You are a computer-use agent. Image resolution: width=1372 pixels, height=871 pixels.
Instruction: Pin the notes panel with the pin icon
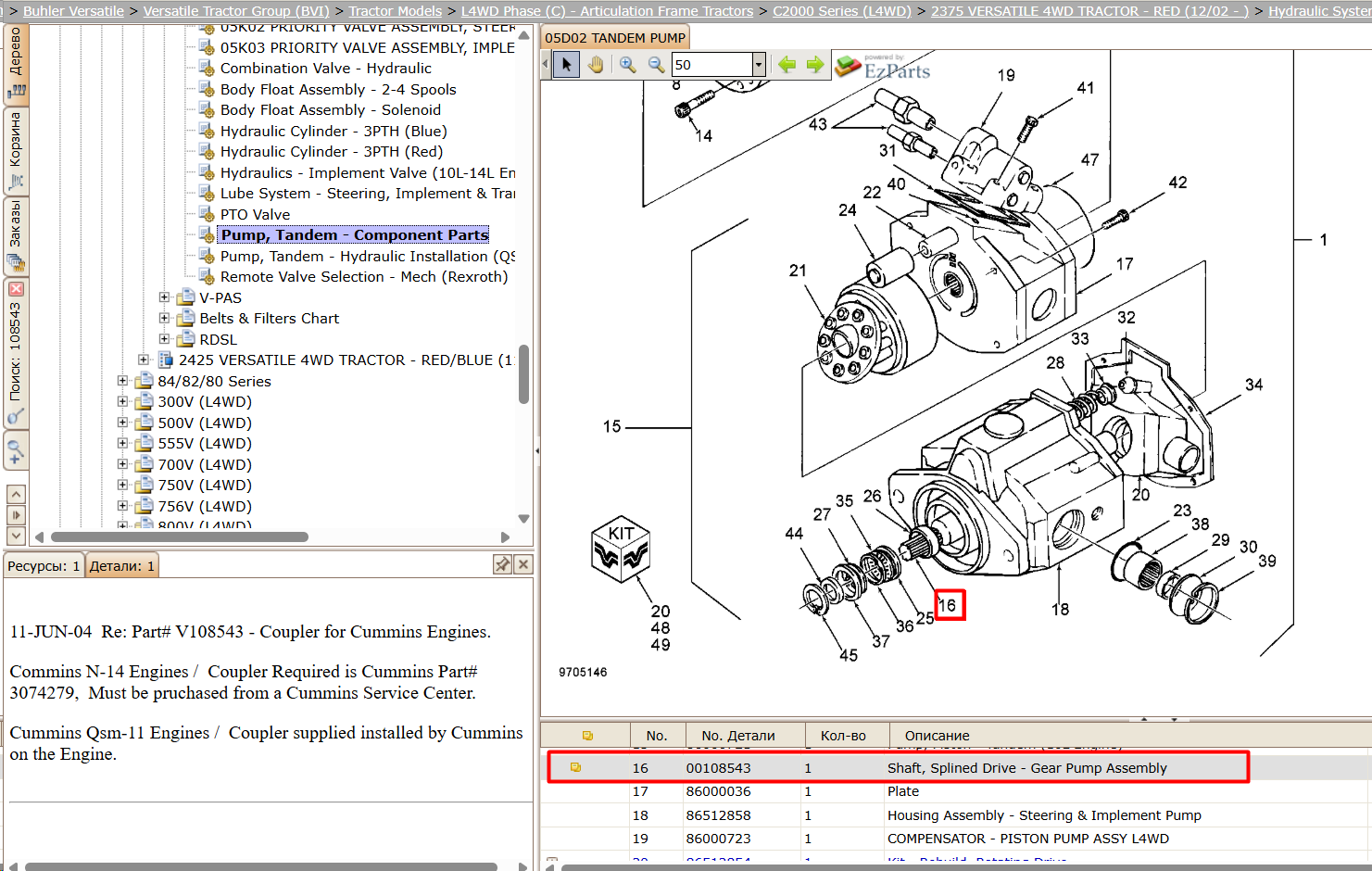tap(502, 564)
